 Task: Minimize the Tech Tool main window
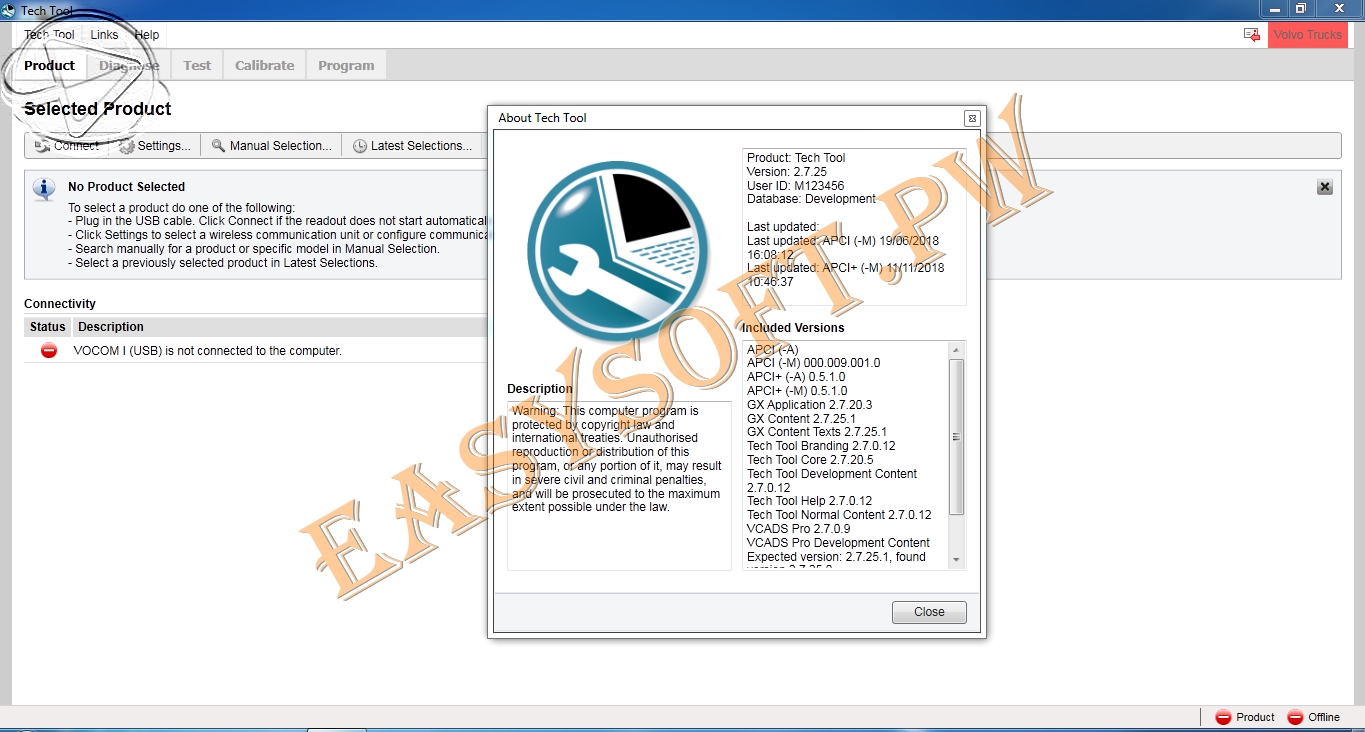(1274, 9)
